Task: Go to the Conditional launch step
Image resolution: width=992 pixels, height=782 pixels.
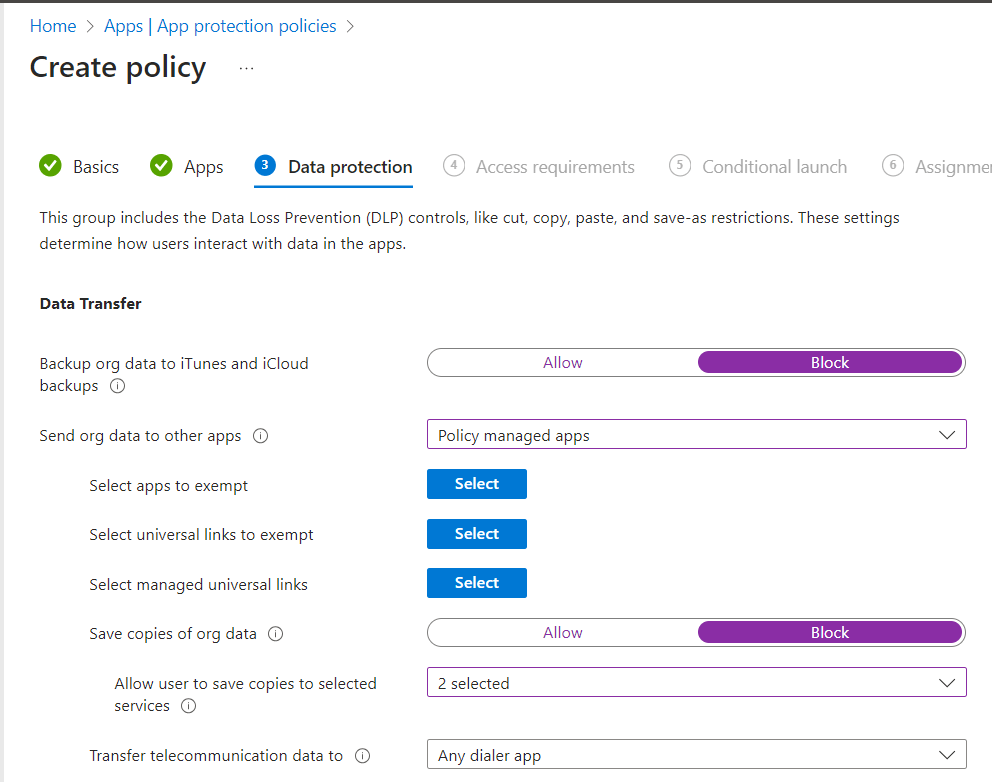Action: click(x=773, y=167)
